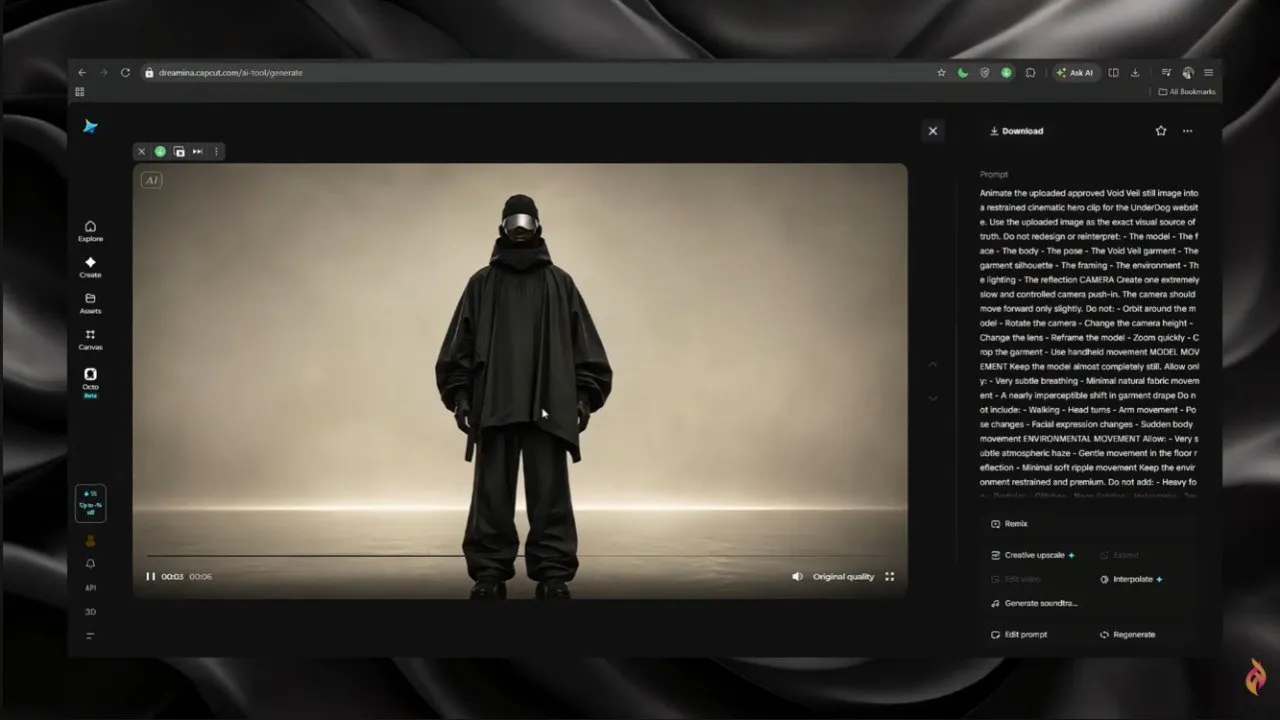This screenshot has height=720, width=1280.
Task: Click the fast-forward icon on video toolbar
Action: tap(198, 152)
